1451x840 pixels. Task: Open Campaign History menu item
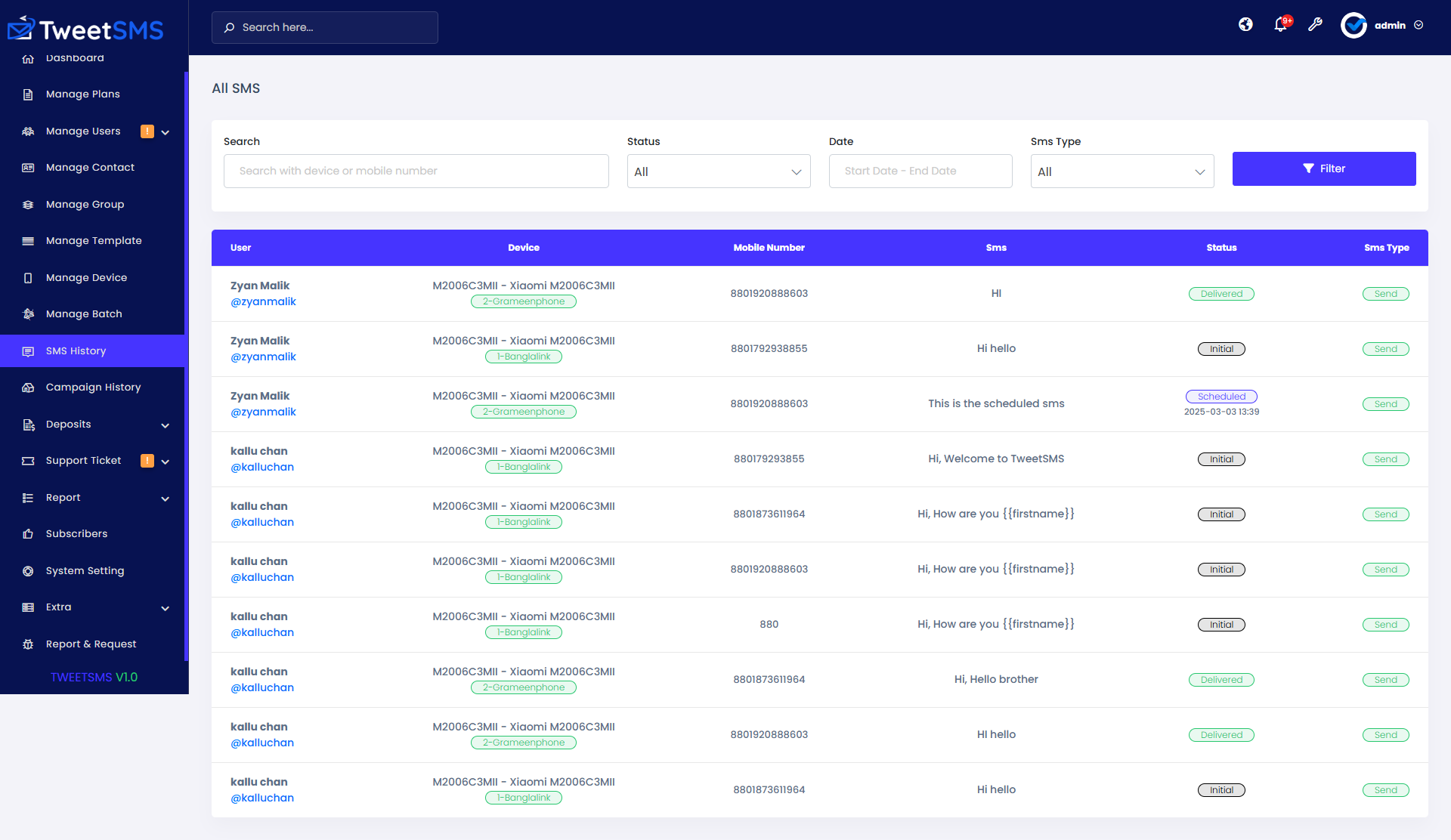93,388
